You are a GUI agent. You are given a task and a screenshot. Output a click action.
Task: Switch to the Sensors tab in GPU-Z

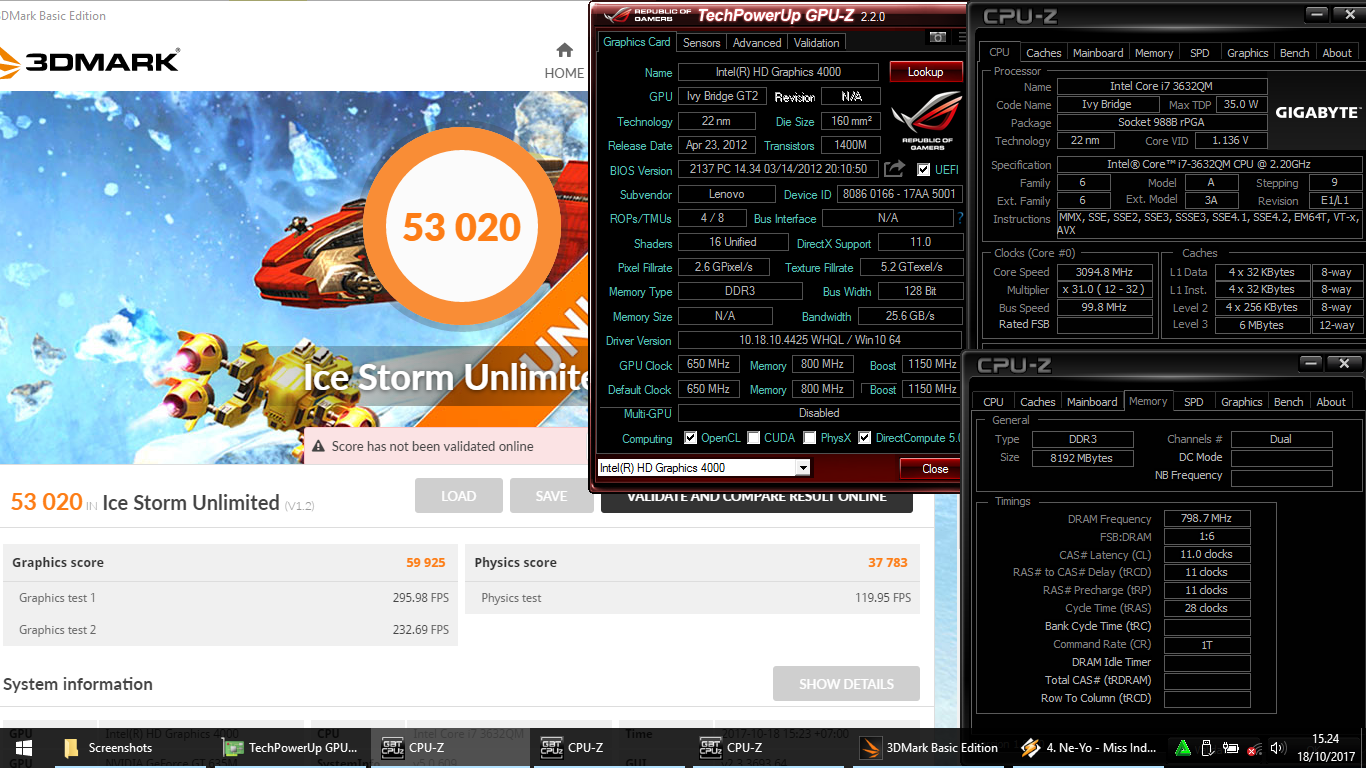(x=701, y=43)
